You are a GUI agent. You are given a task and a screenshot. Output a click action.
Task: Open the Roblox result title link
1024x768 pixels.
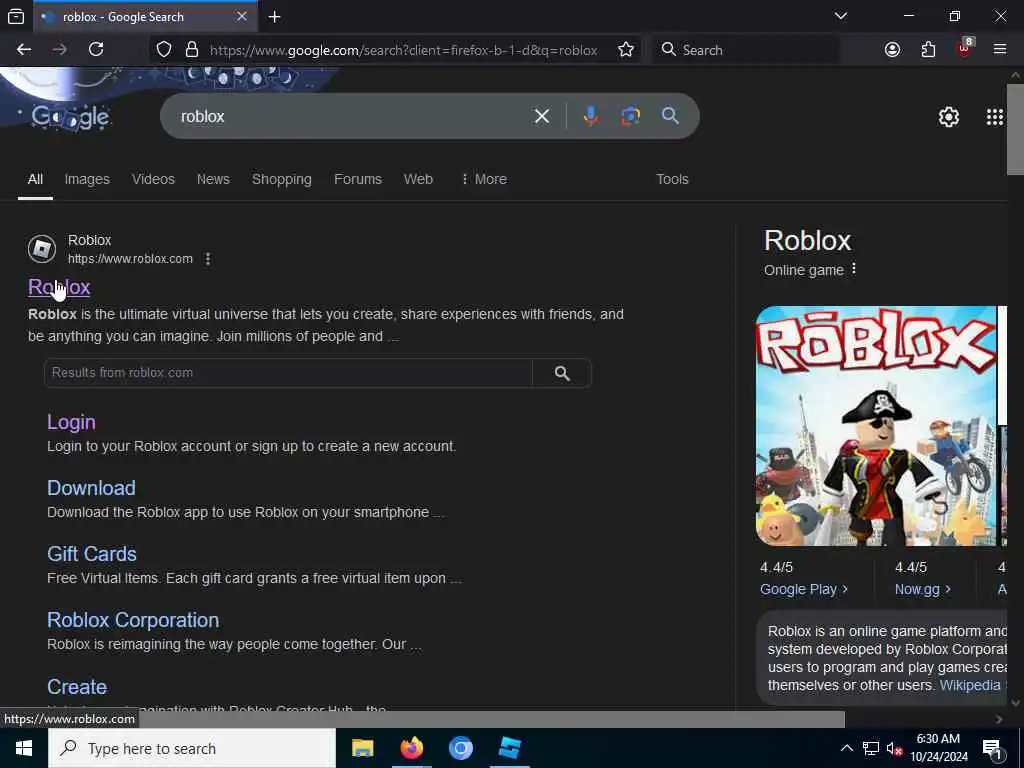(59, 287)
